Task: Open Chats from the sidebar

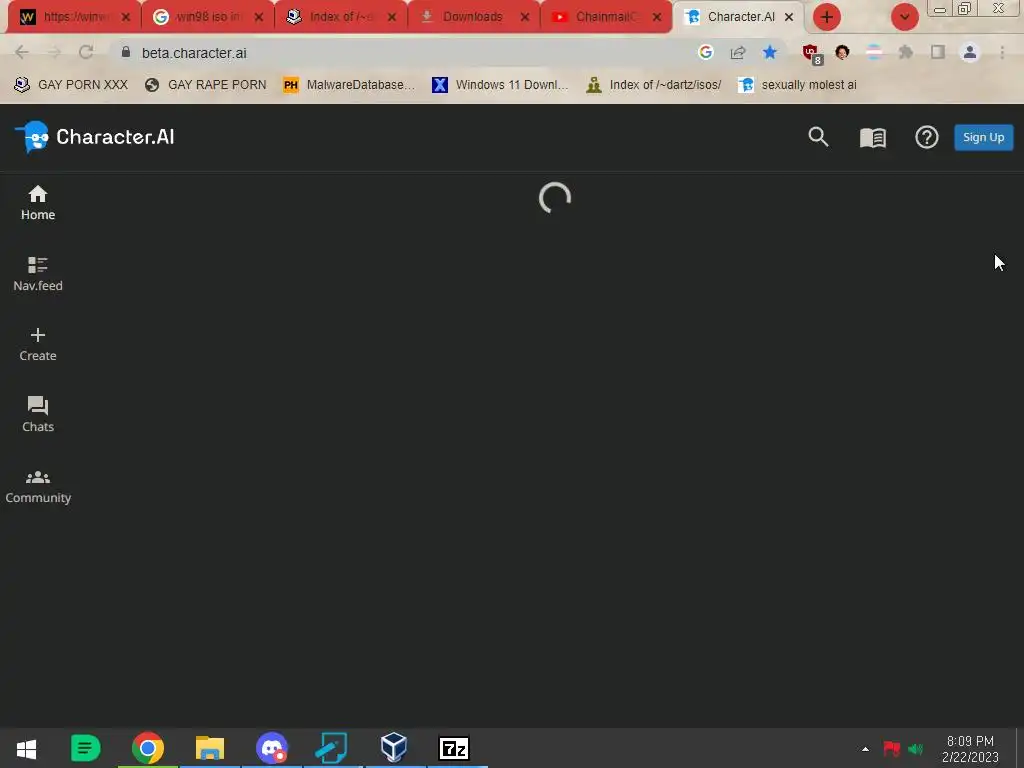Action: coord(38,415)
